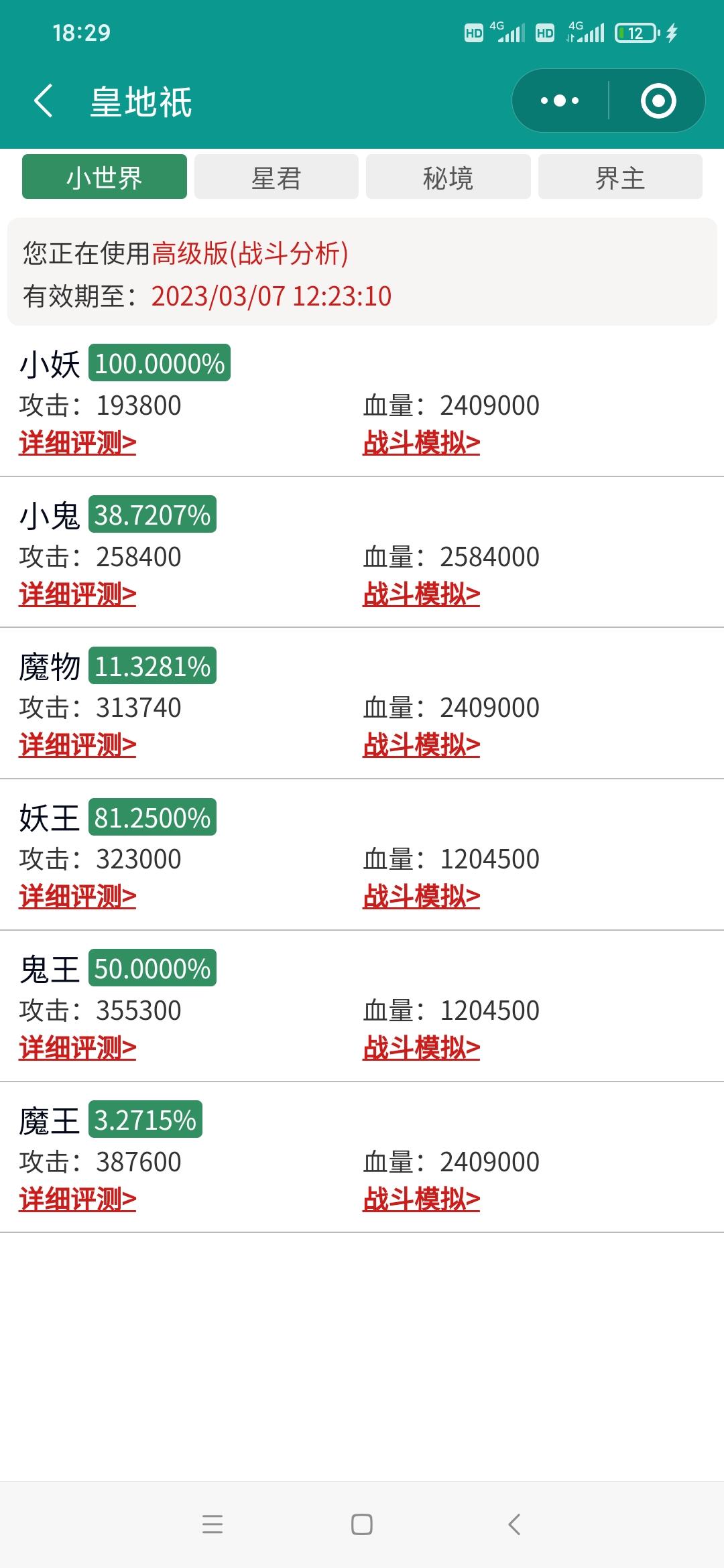View 详细评测 for 妖王
724x1568 pixels.
(x=78, y=897)
